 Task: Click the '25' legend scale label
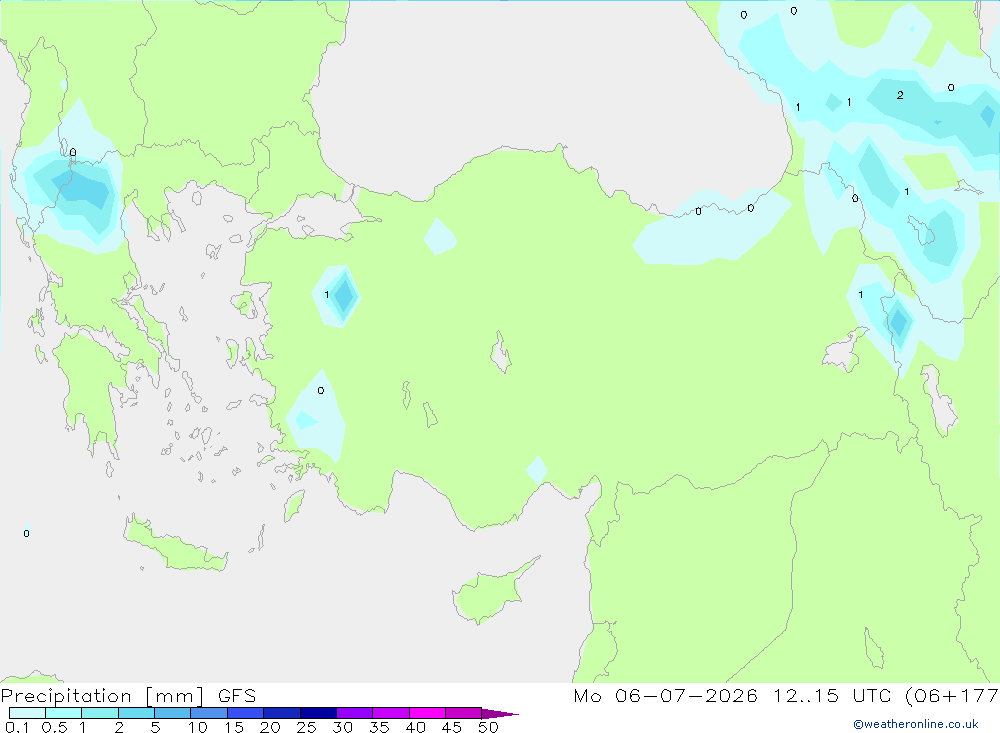pyautogui.click(x=306, y=727)
